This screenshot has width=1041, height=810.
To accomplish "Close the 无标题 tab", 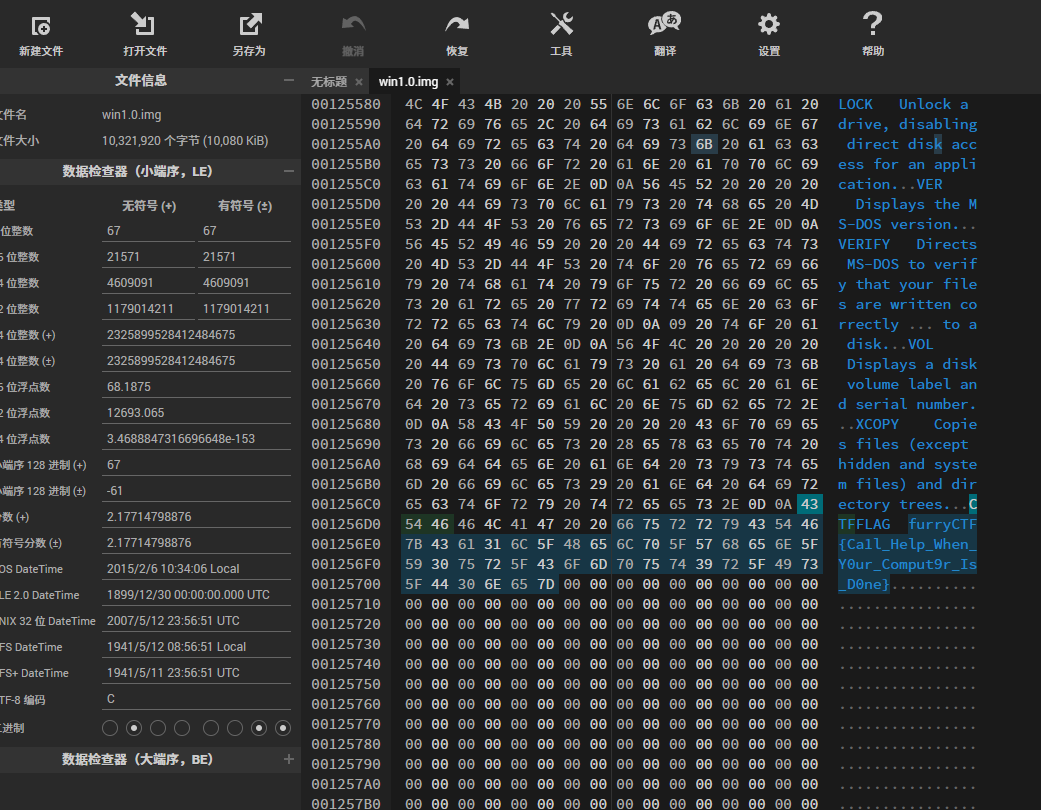I will [357, 82].
